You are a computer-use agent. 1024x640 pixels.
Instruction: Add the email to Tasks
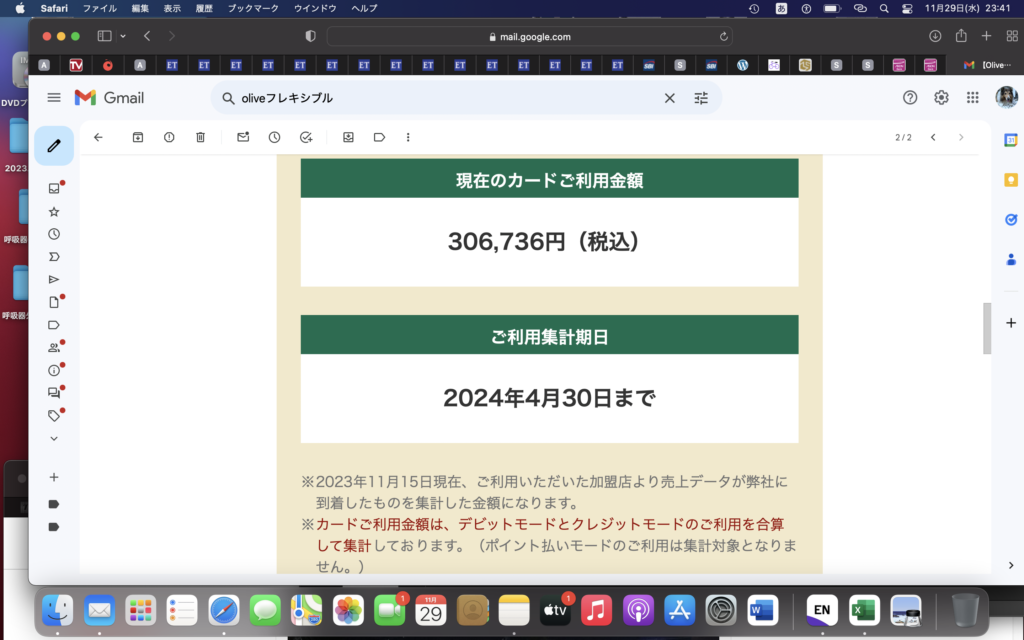[x=306, y=137]
